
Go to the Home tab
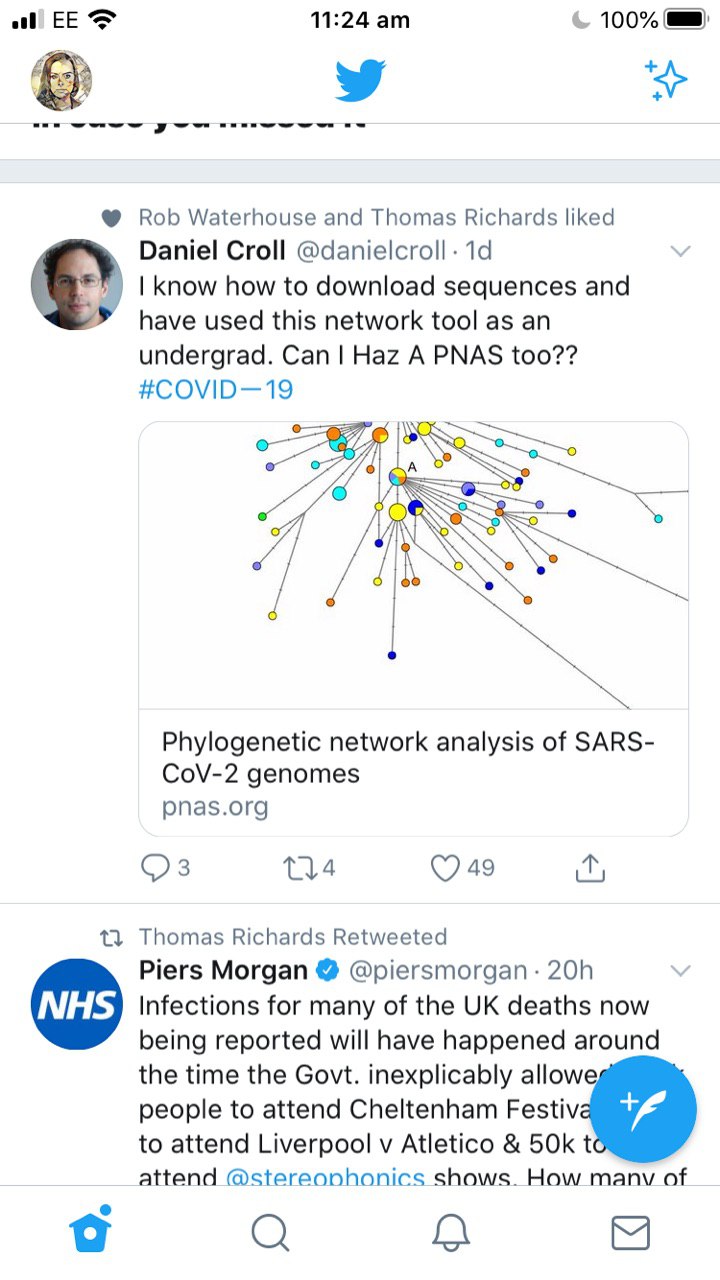[90, 1232]
